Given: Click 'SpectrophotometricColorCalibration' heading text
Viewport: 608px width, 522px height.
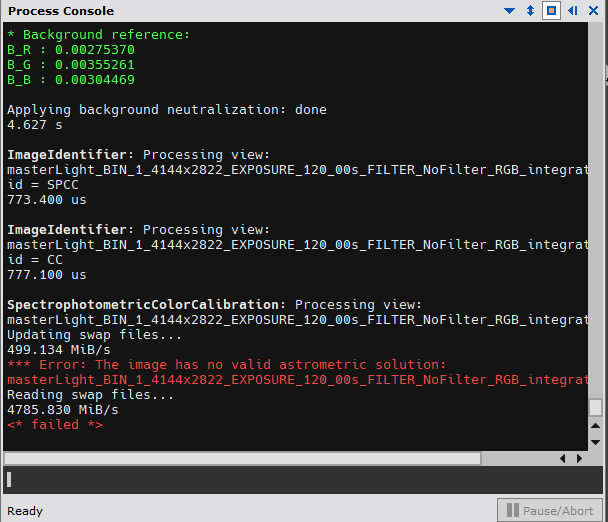Looking at the screenshot, I should pos(143,305).
